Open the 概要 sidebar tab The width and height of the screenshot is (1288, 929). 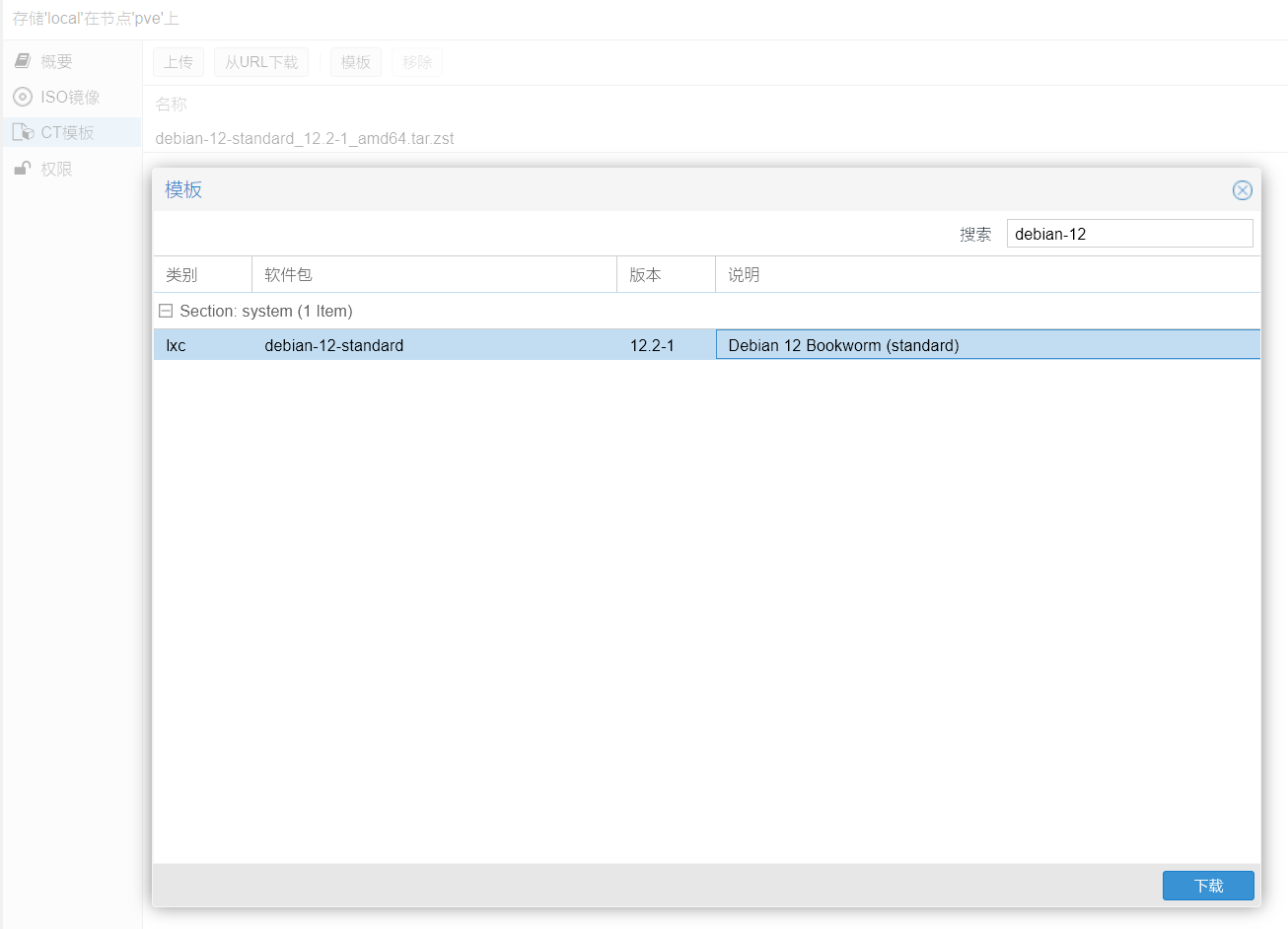(x=56, y=61)
